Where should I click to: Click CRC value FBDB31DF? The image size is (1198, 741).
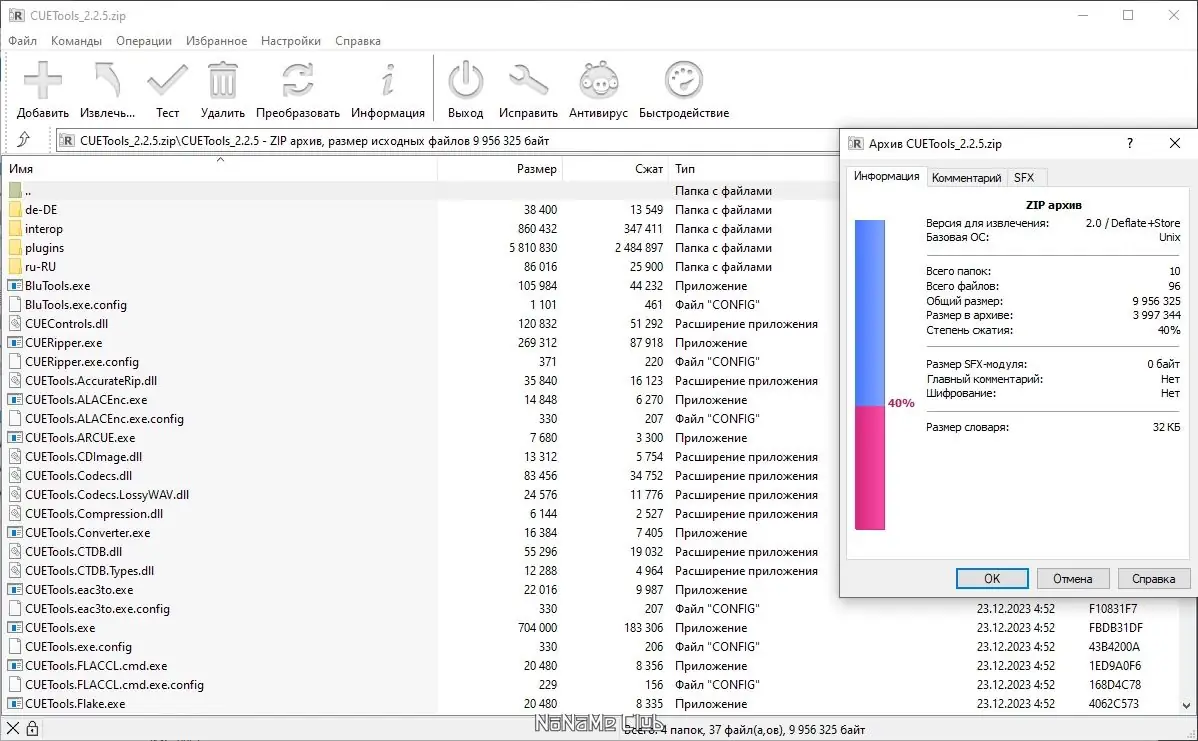coord(1115,627)
